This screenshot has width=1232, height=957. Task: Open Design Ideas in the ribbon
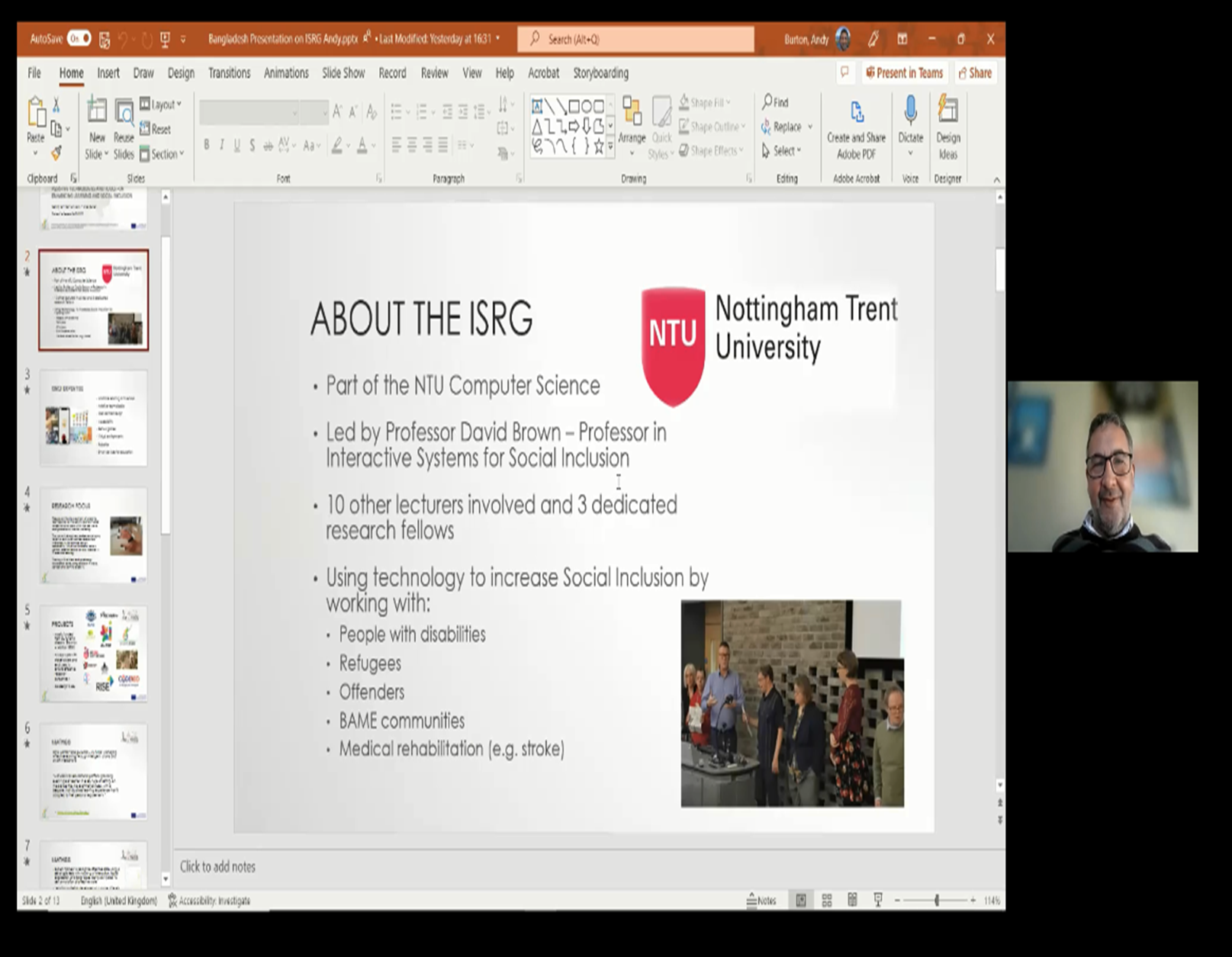tap(947, 127)
